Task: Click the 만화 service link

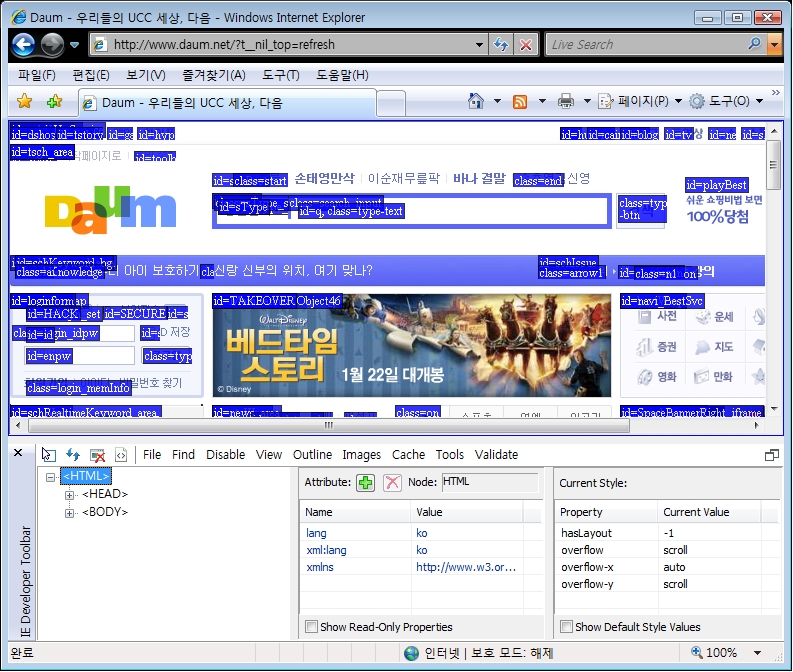Action: pos(715,377)
